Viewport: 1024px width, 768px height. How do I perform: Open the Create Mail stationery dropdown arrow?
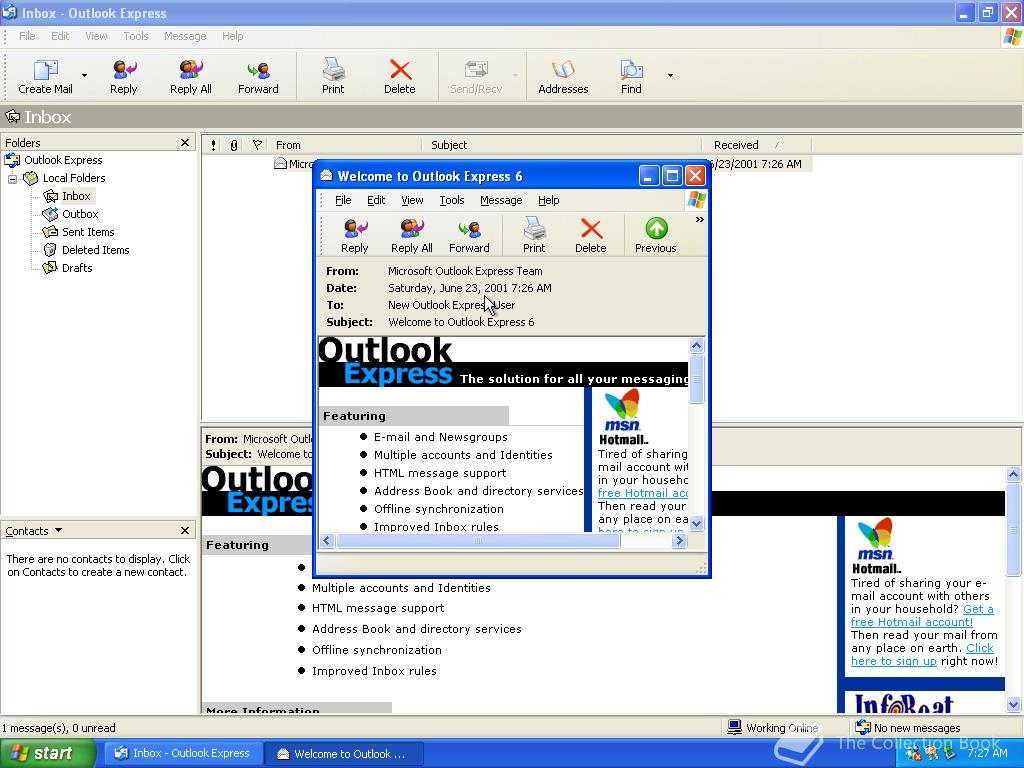click(x=84, y=76)
